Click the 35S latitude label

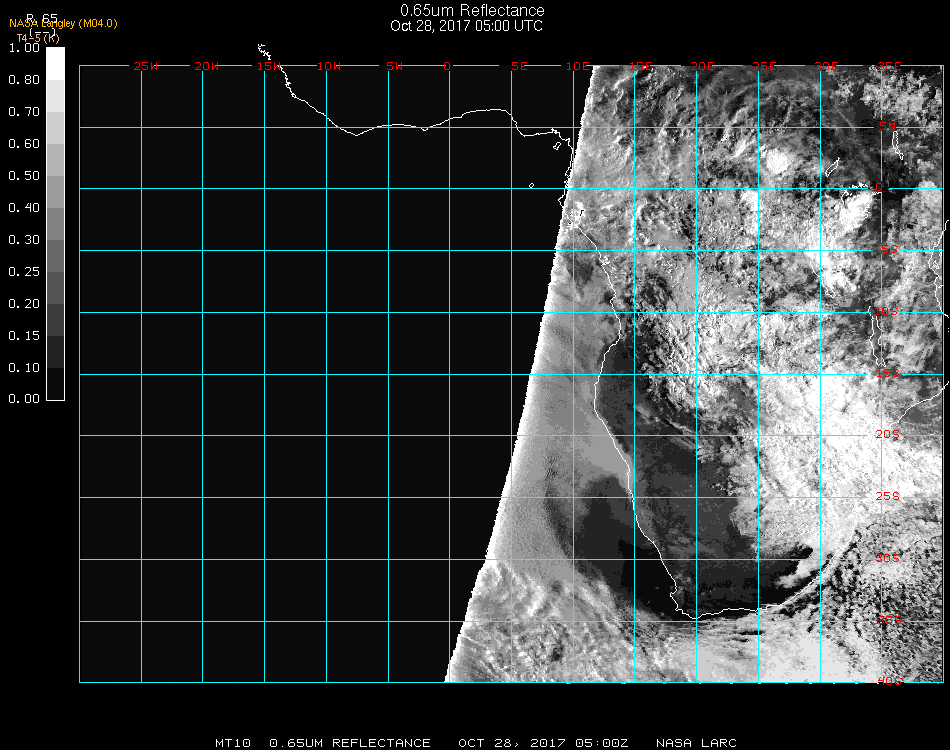[x=889, y=620]
